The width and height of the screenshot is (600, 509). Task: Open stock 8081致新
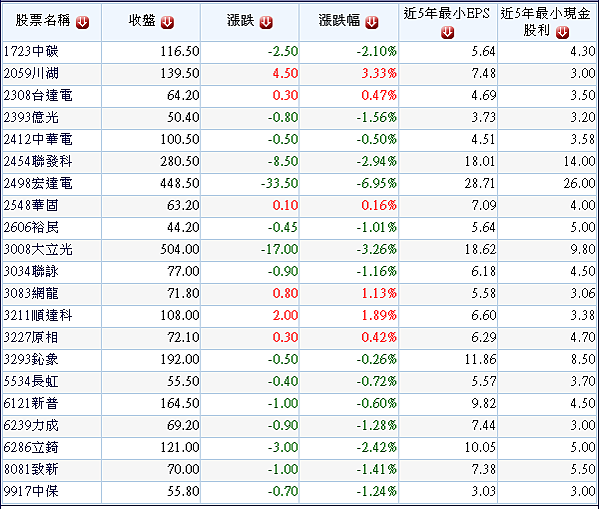[31, 469]
